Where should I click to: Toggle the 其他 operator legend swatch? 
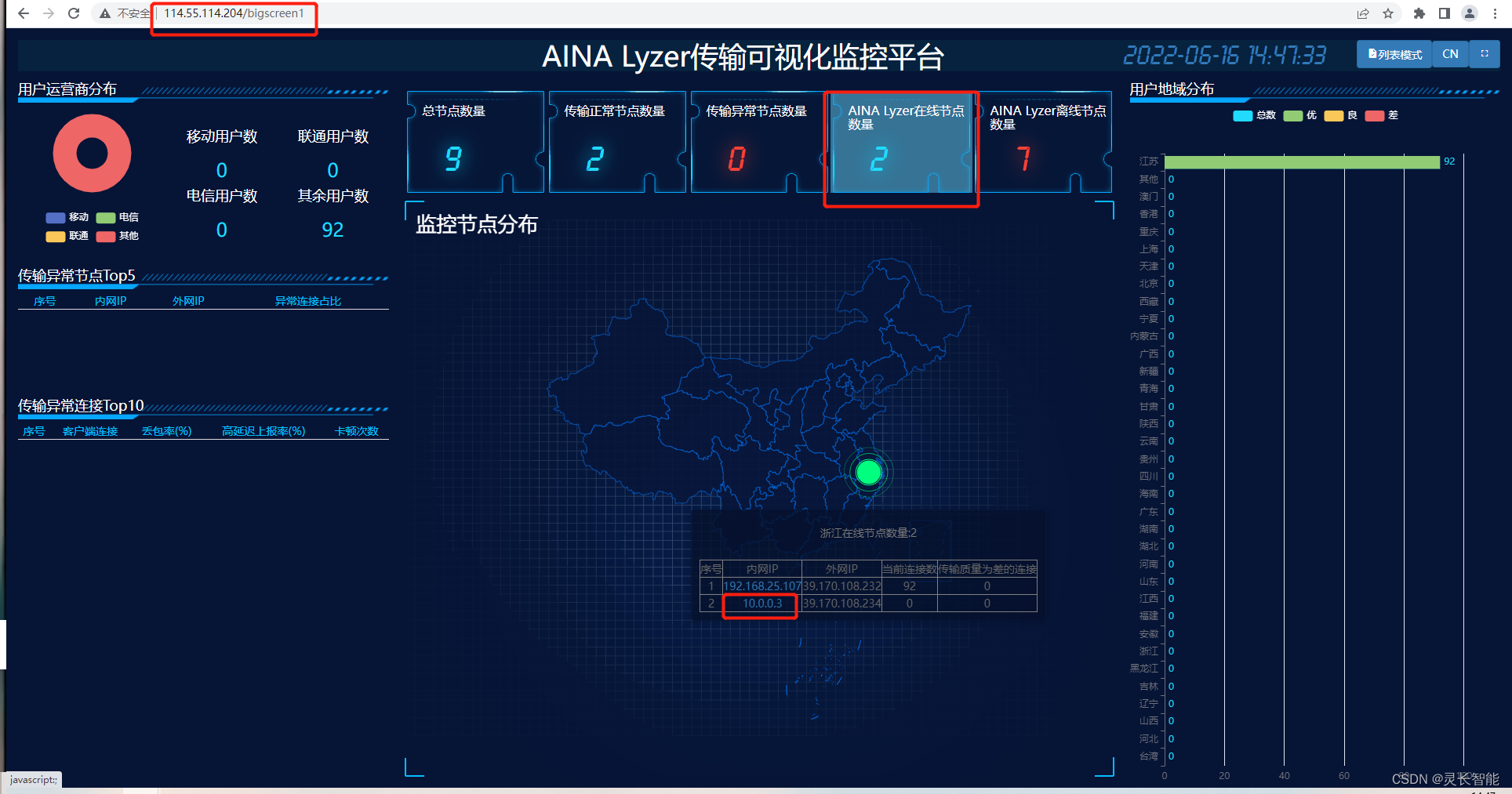click(106, 237)
